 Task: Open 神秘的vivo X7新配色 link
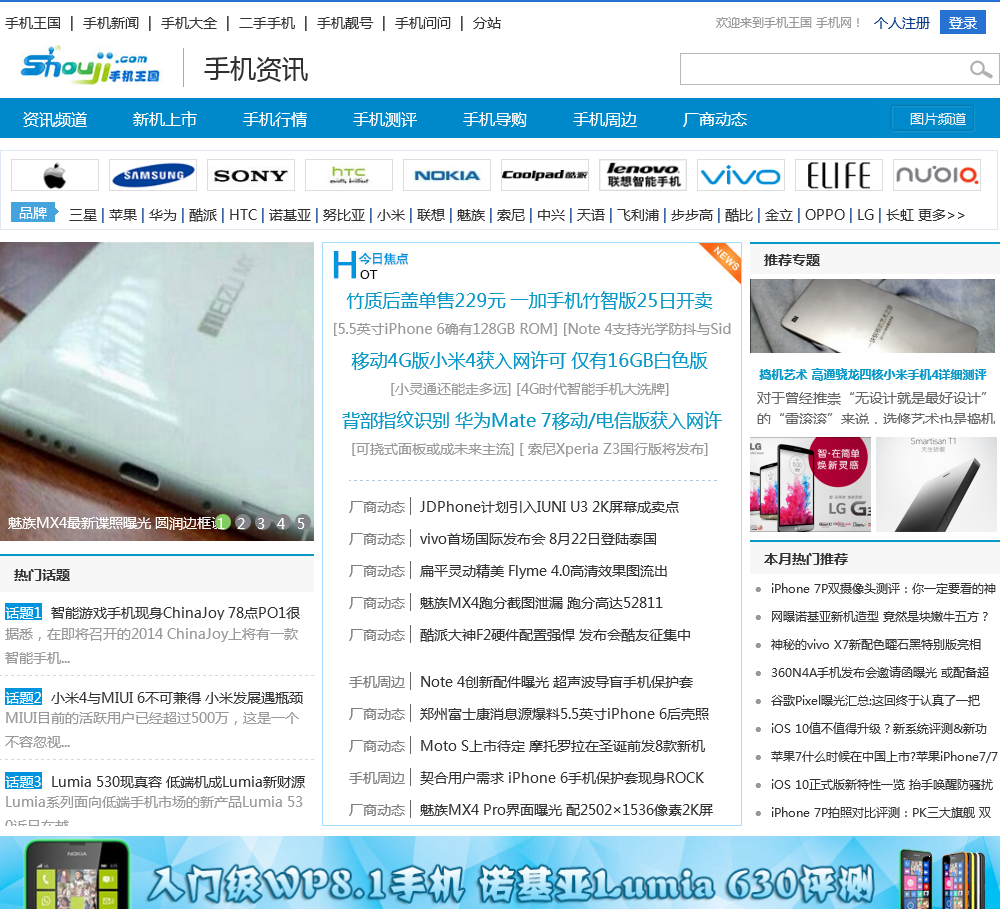click(876, 645)
